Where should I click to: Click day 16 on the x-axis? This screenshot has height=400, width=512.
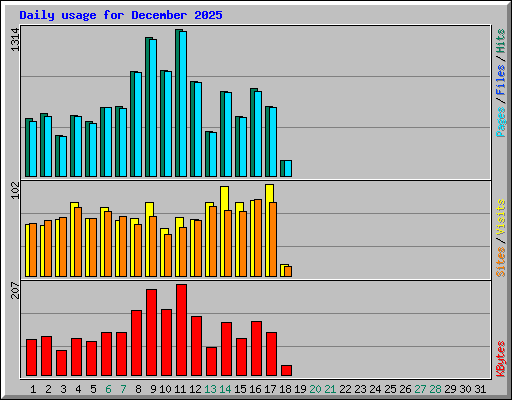coord(255,389)
